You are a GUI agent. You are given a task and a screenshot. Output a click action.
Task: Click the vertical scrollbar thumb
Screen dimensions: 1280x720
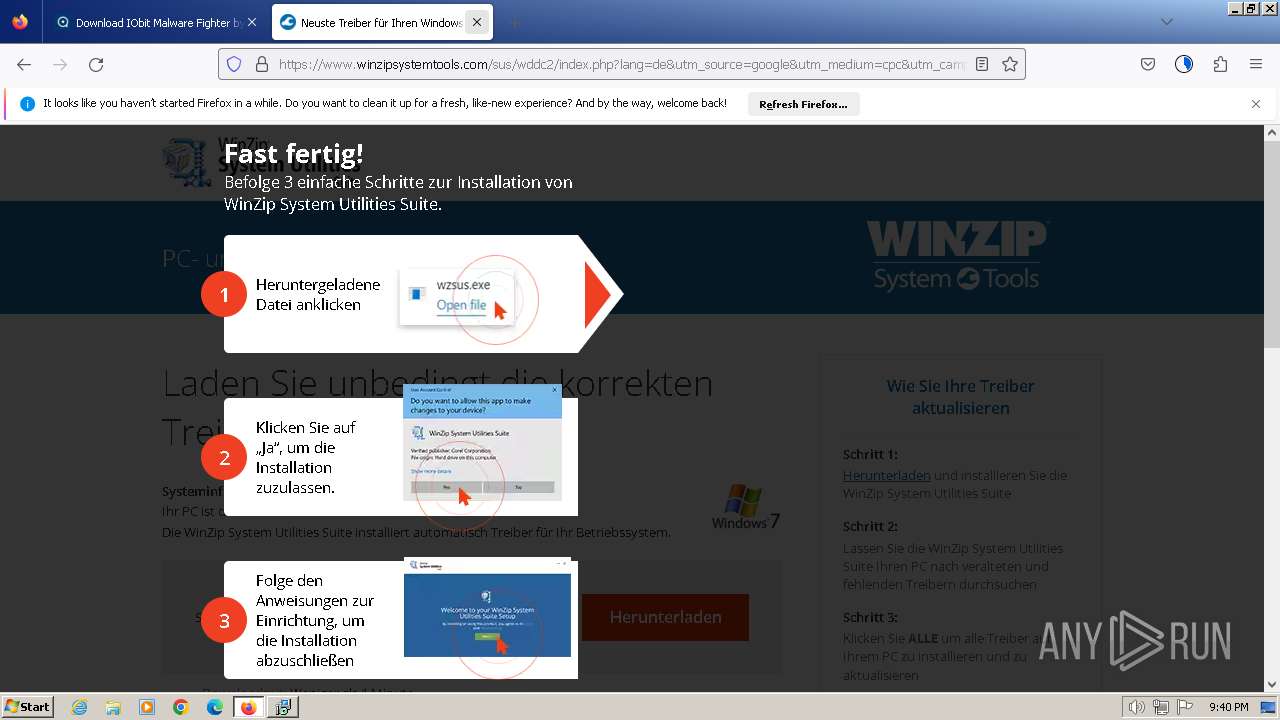[1272, 244]
